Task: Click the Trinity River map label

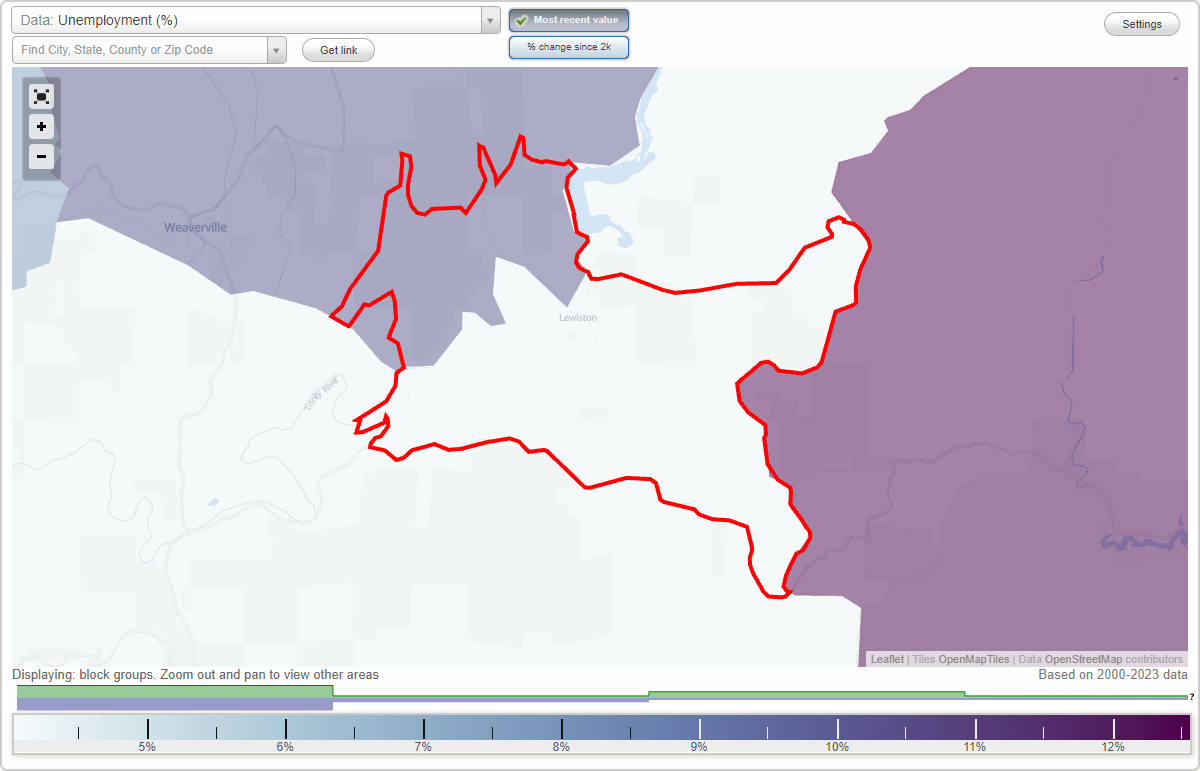Action: pyautogui.click(x=323, y=393)
